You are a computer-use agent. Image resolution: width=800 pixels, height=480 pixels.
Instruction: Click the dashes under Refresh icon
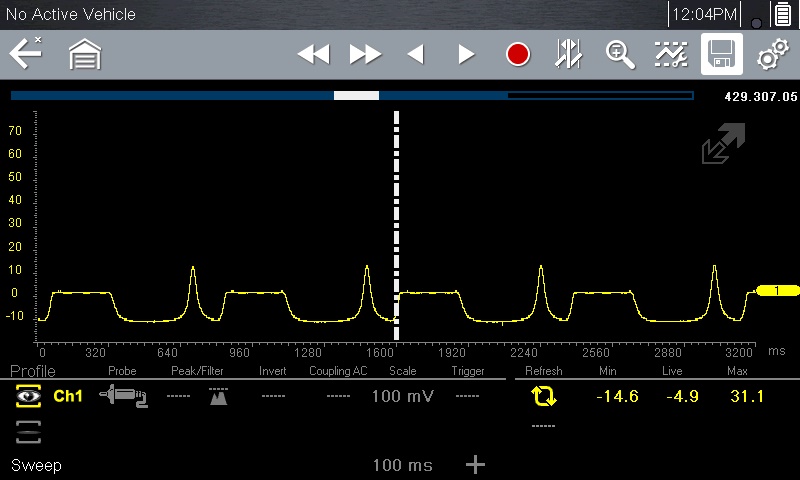coord(543,426)
